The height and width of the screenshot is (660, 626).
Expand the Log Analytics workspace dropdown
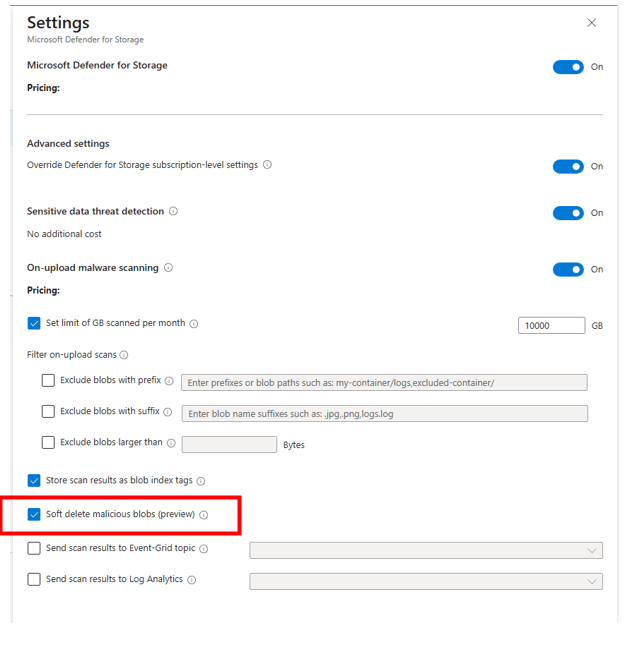(x=426, y=581)
